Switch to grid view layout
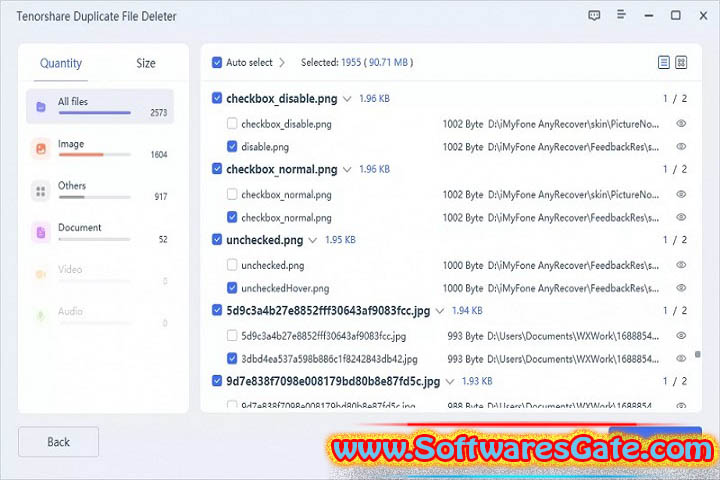720x480 pixels. tap(681, 62)
